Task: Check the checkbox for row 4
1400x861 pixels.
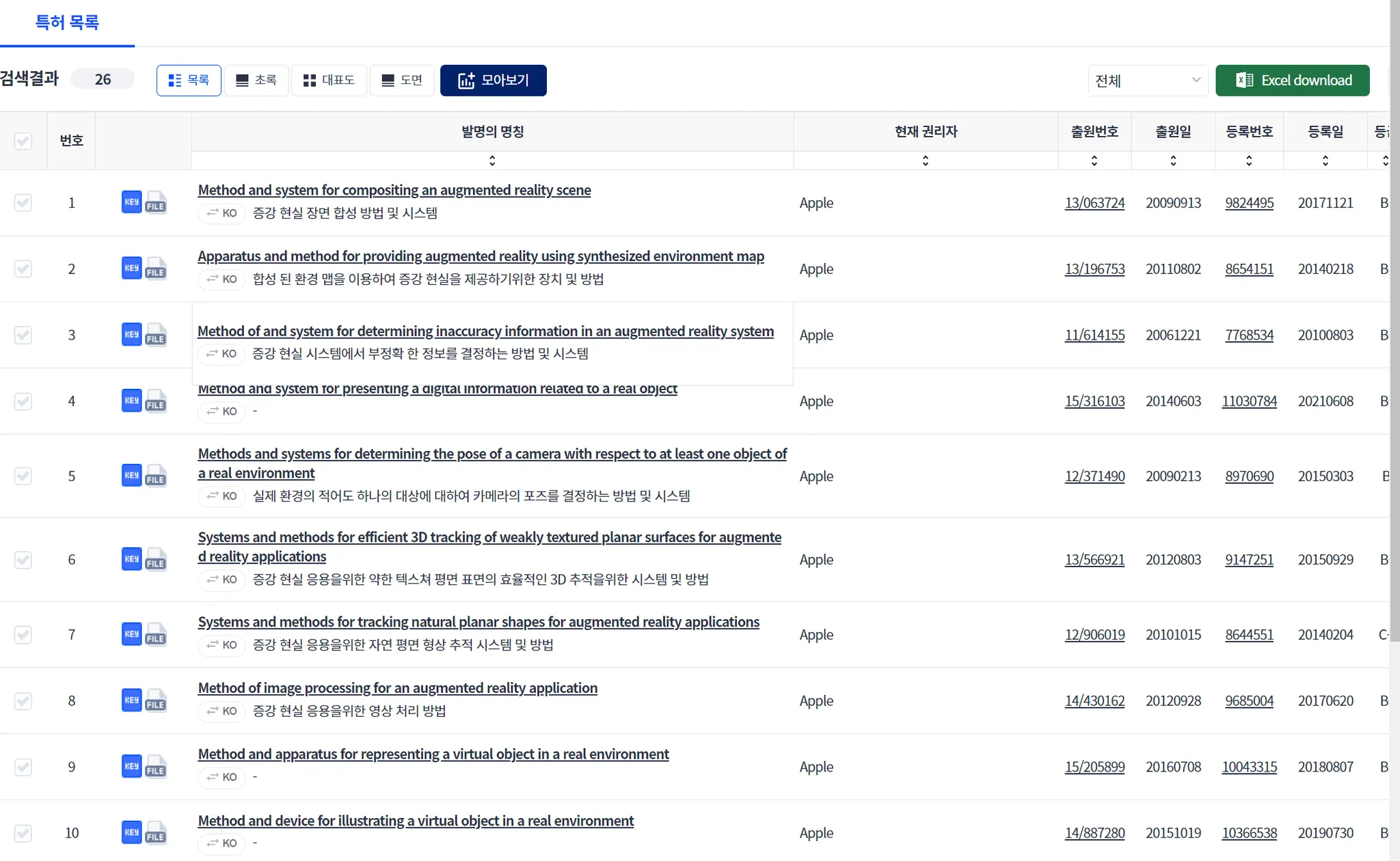Action: coord(23,401)
